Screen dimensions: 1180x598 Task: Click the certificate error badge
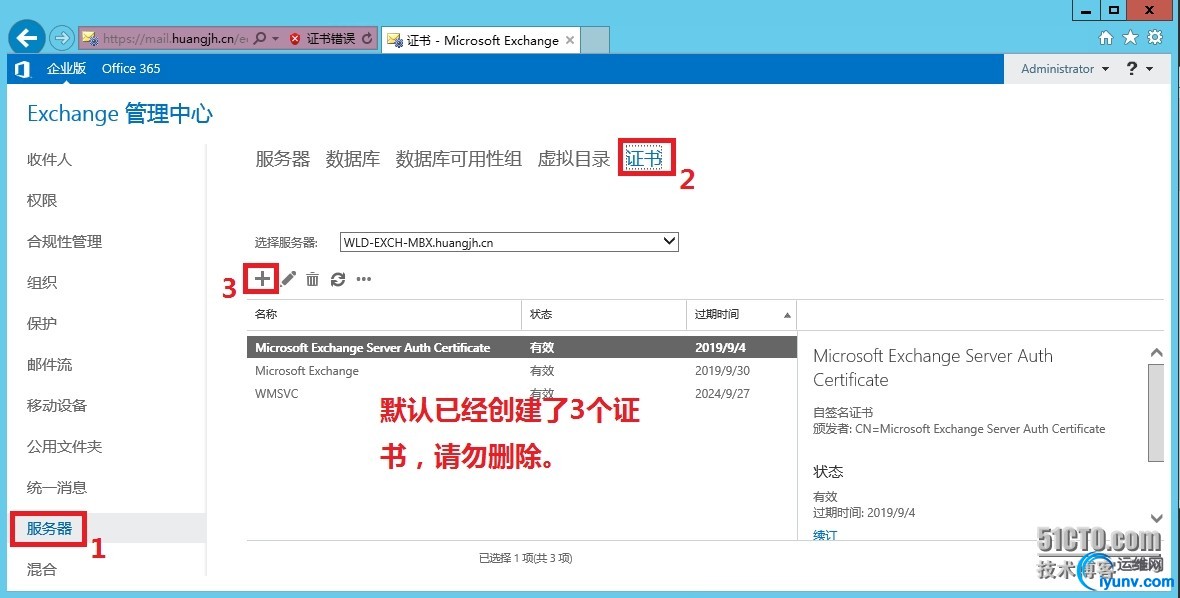(x=322, y=38)
